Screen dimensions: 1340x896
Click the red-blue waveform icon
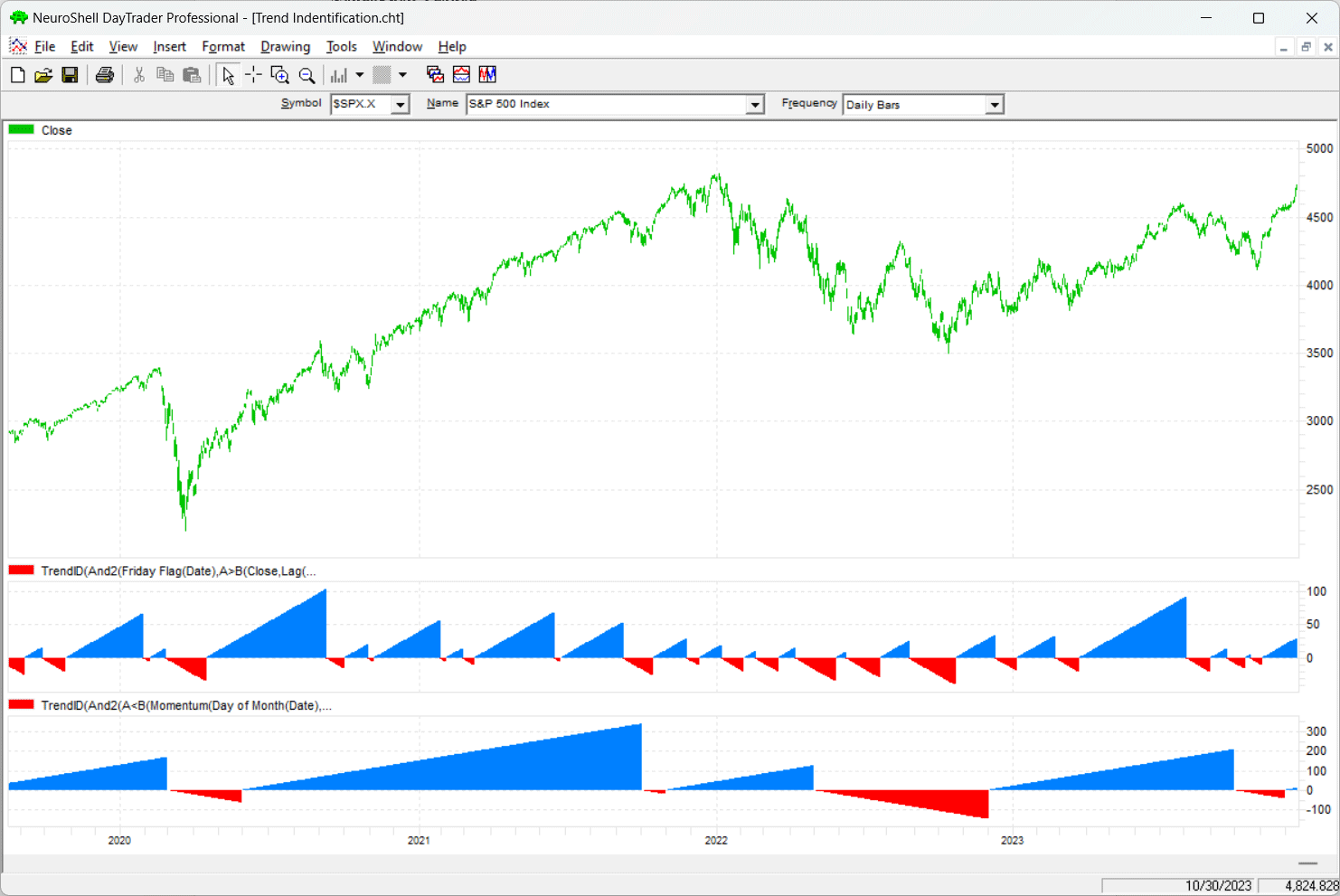pyautogui.click(x=487, y=75)
